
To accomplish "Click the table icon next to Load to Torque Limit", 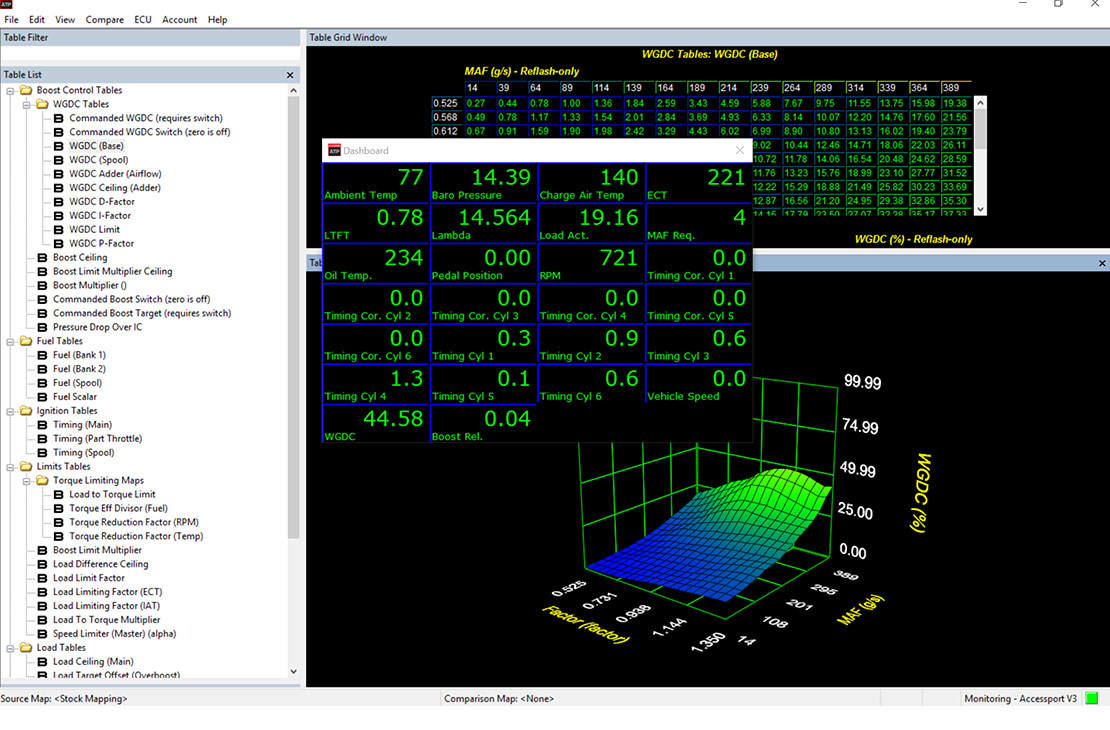I will click(59, 494).
